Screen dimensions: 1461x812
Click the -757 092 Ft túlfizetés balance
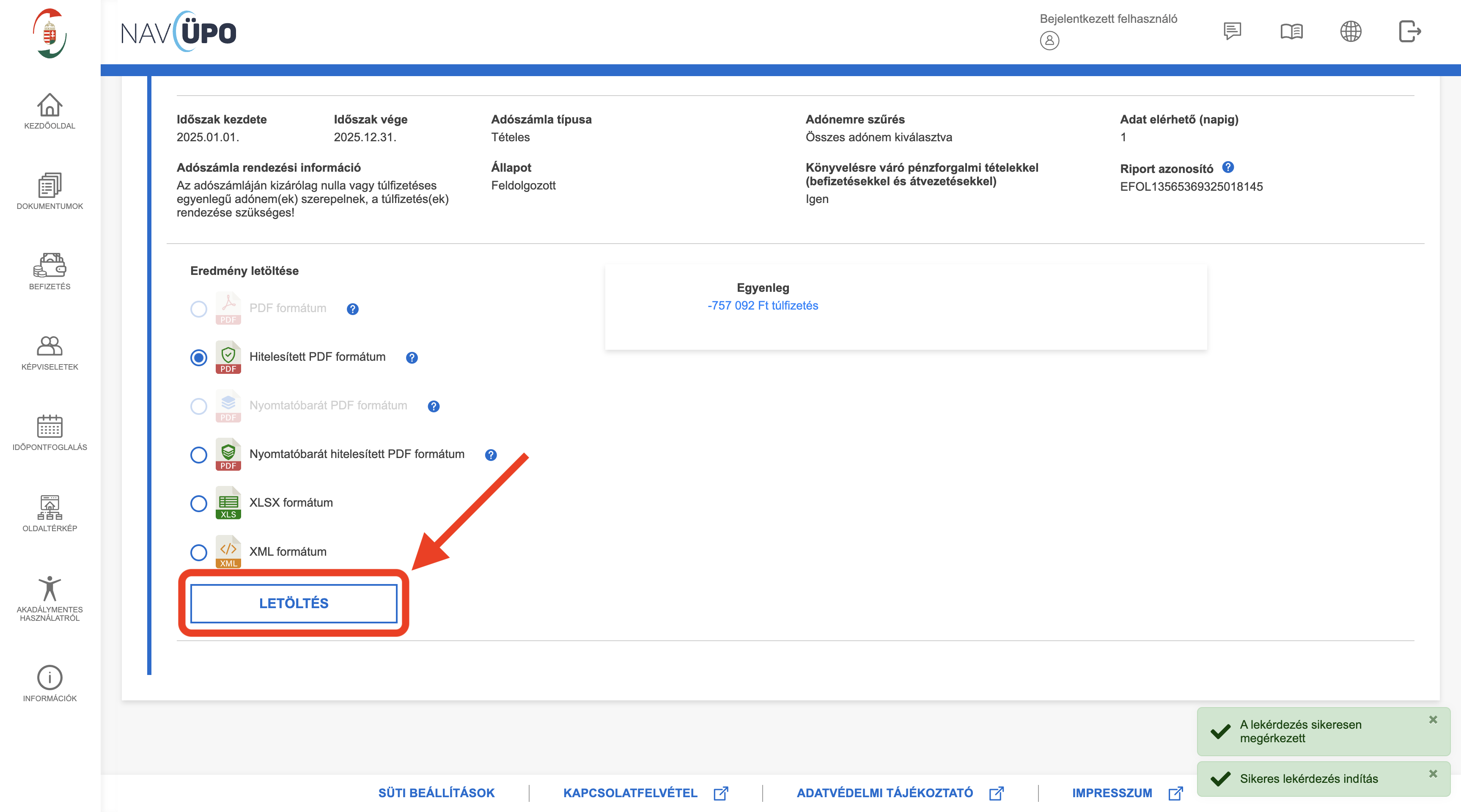(763, 306)
